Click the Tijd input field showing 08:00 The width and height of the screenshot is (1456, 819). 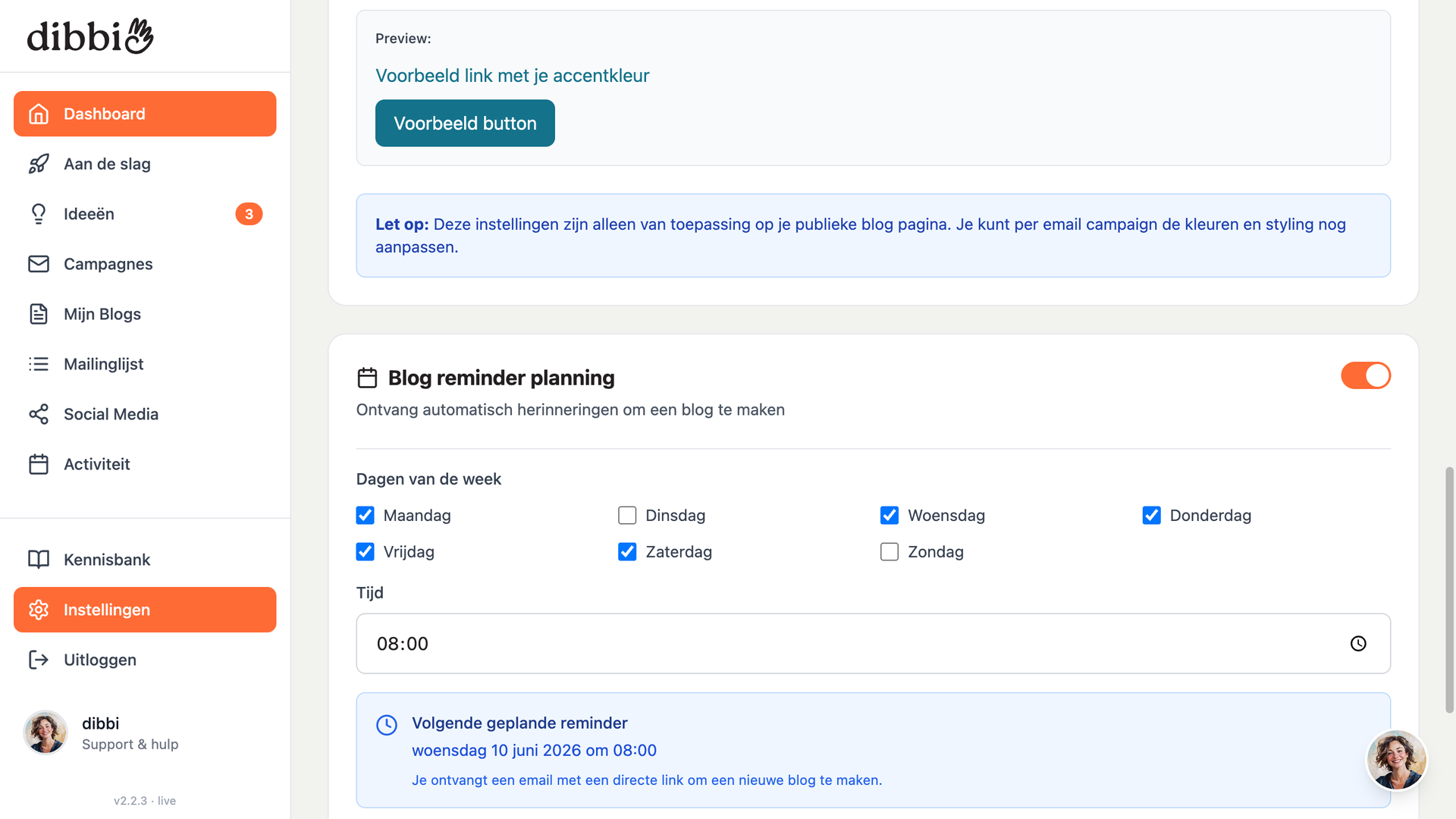(x=874, y=644)
